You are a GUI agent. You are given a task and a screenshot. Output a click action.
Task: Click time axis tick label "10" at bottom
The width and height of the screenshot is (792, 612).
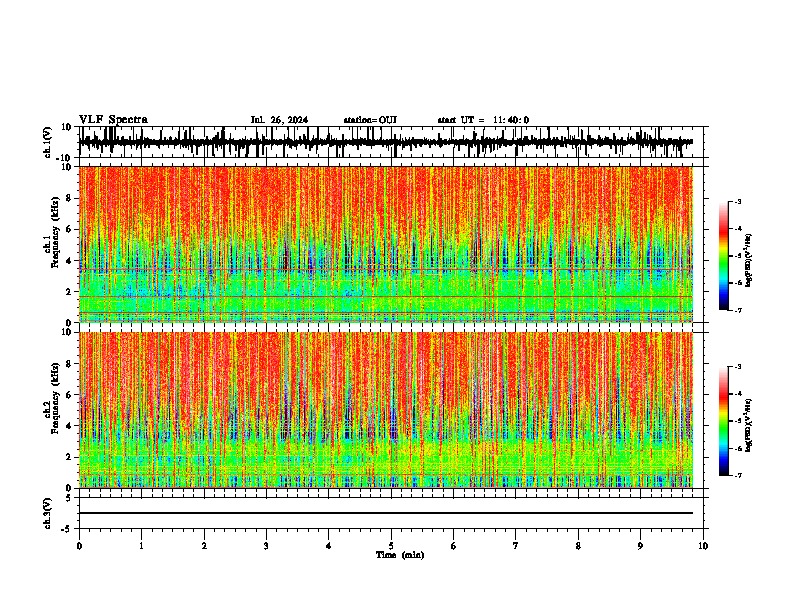703,546
